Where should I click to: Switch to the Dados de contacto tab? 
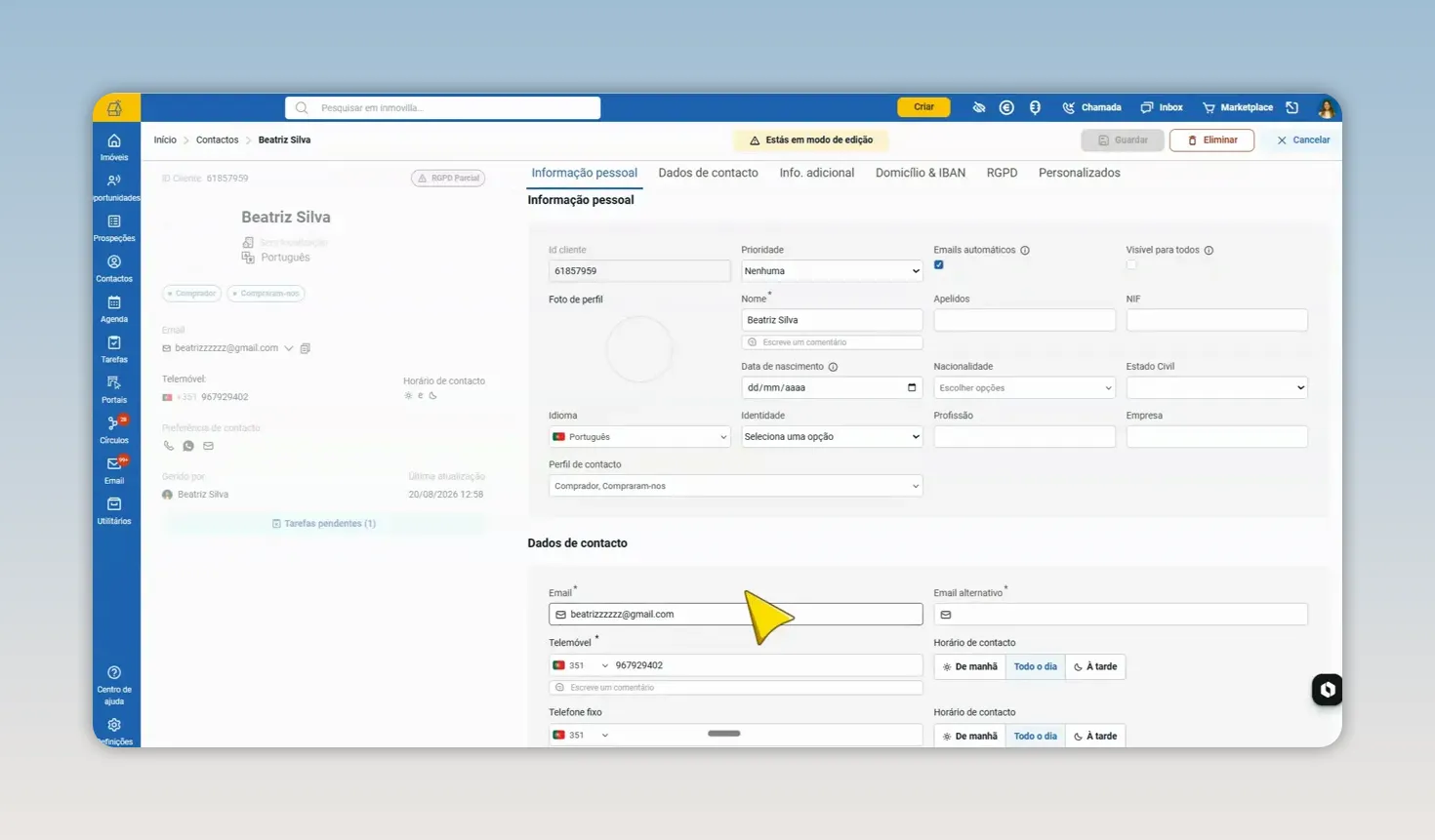(x=708, y=173)
